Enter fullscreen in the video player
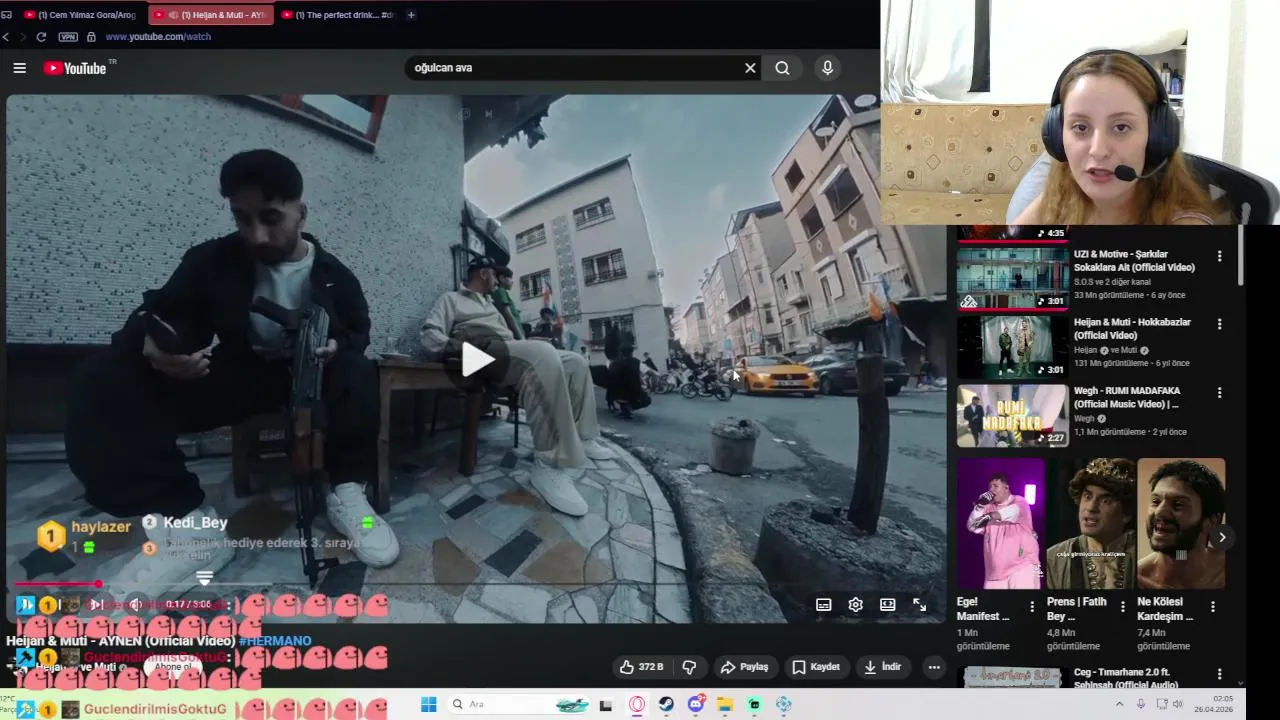Image resolution: width=1280 pixels, height=720 pixels. [920, 604]
